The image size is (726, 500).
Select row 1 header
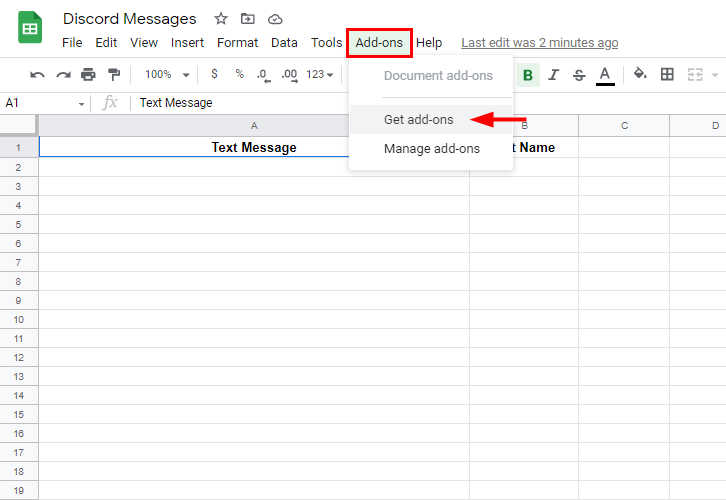point(19,148)
